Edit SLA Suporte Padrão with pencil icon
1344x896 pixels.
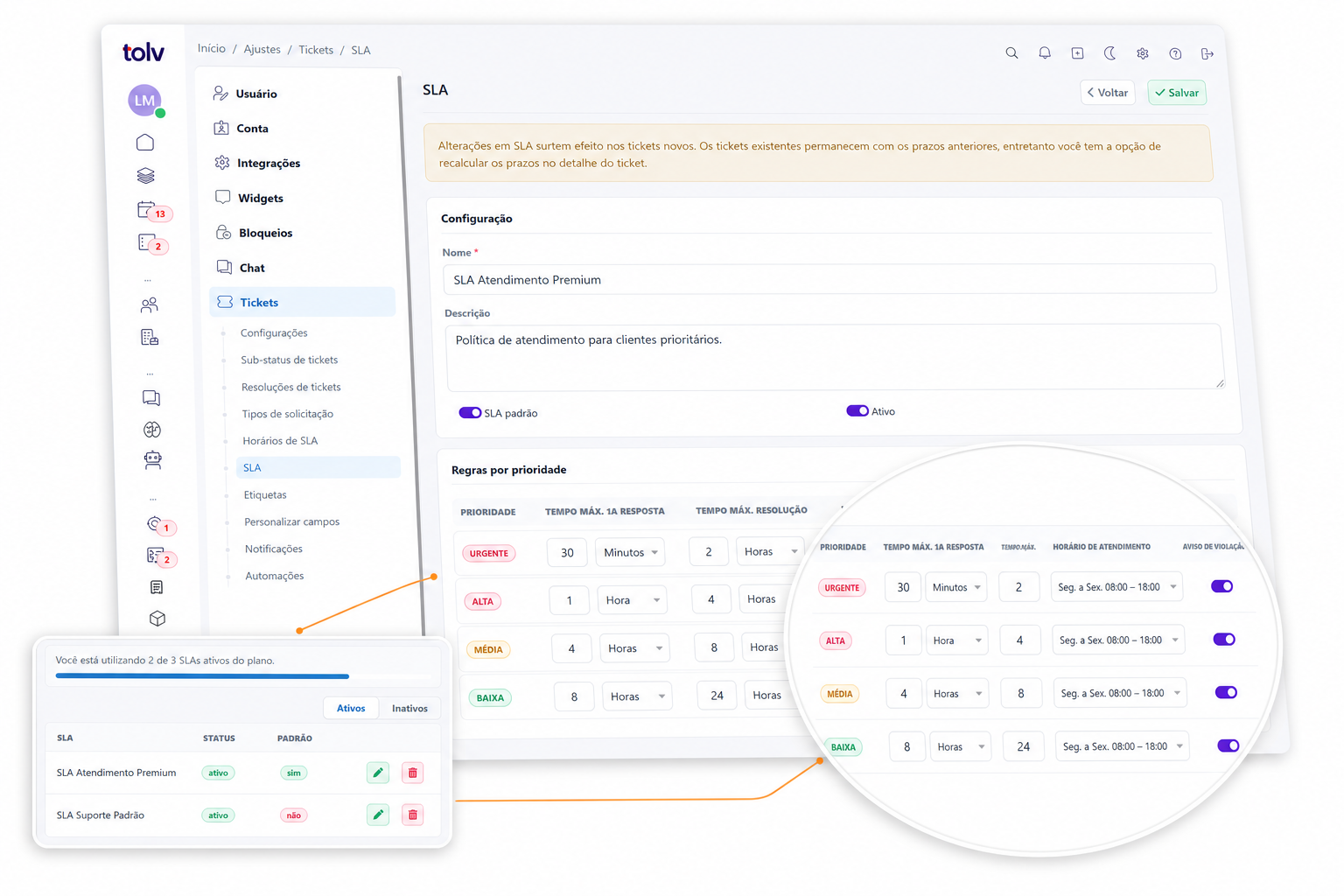click(378, 815)
